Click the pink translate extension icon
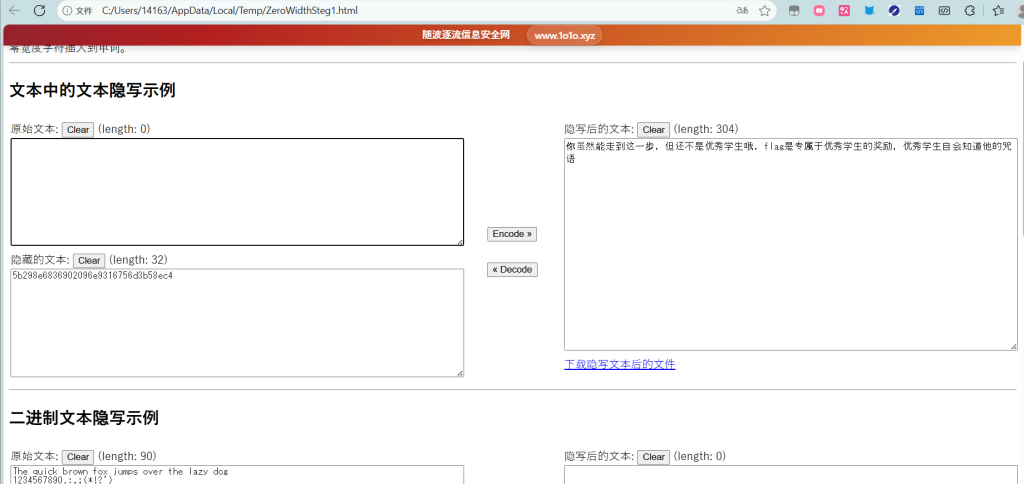The image size is (1024, 484). (x=844, y=10)
